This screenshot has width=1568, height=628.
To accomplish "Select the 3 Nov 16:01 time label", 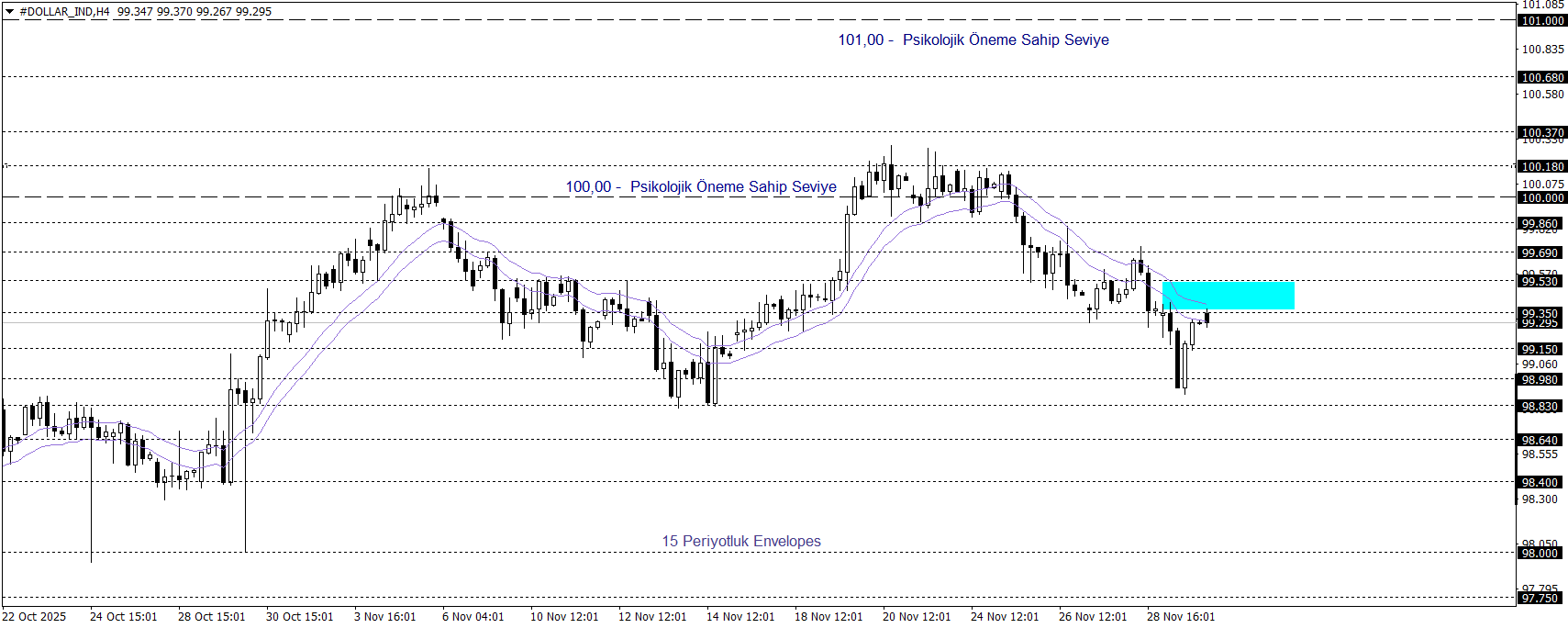I will tap(384, 616).
